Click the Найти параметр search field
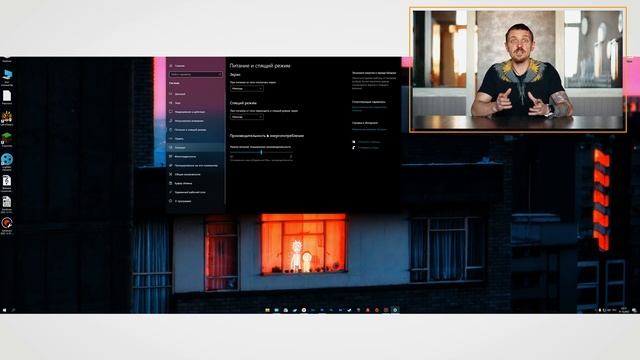This screenshot has height=360, width=640. [x=196, y=74]
